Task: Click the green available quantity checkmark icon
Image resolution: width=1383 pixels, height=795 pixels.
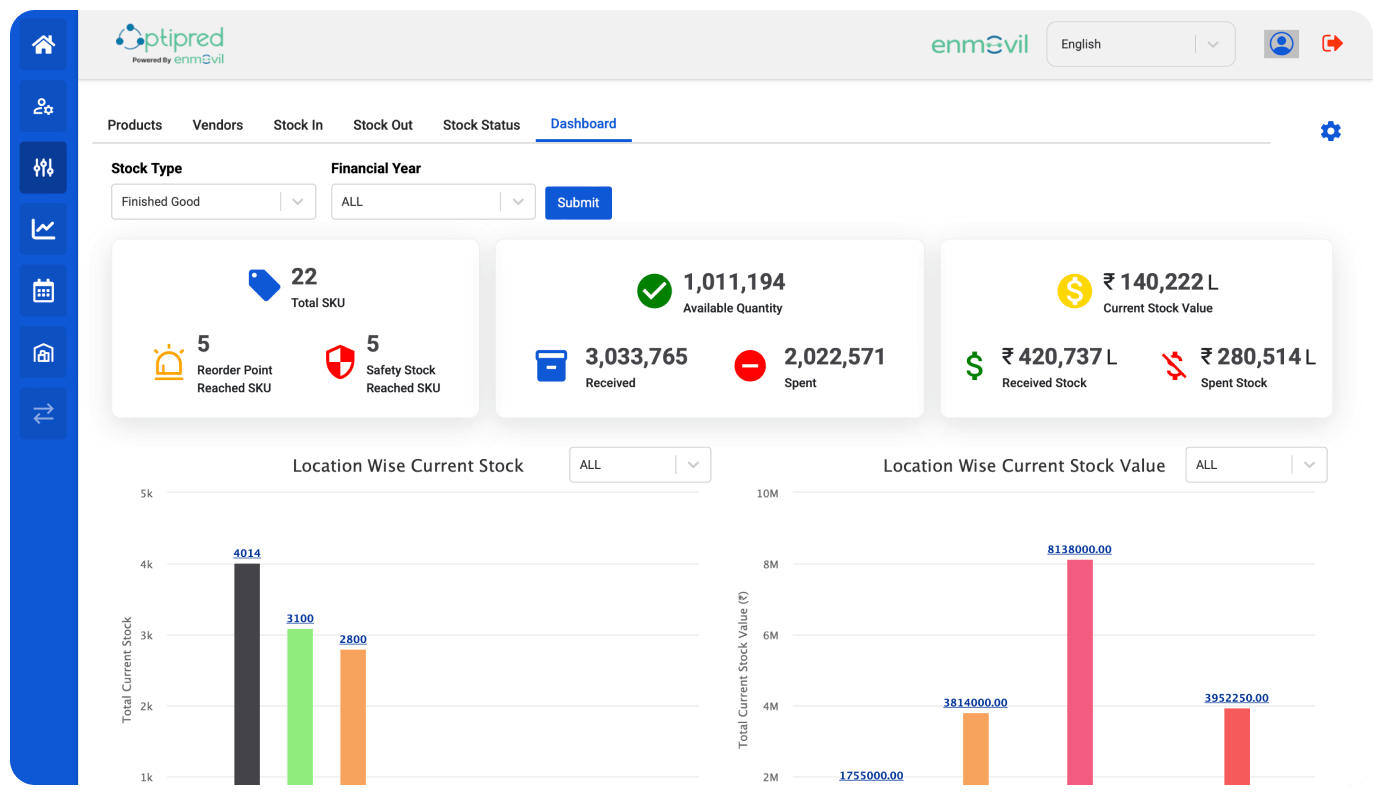Action: [x=654, y=291]
